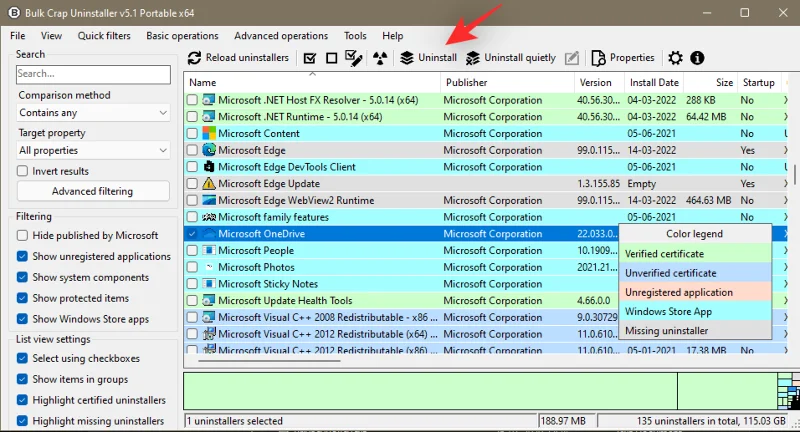Click the Edge DevTools Client icon
Image resolution: width=800 pixels, height=432 pixels.
209,166
